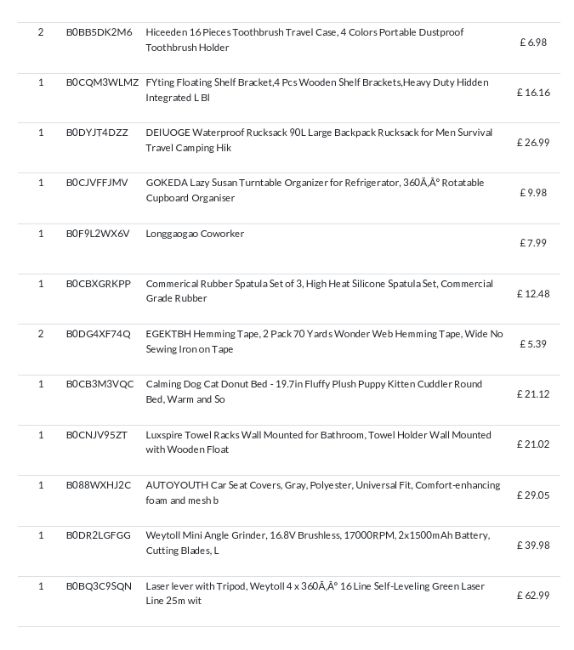Select the EGEKTBH Hemming Tape description
Image resolution: width=574 pixels, height=650 pixels.
tap(325, 342)
